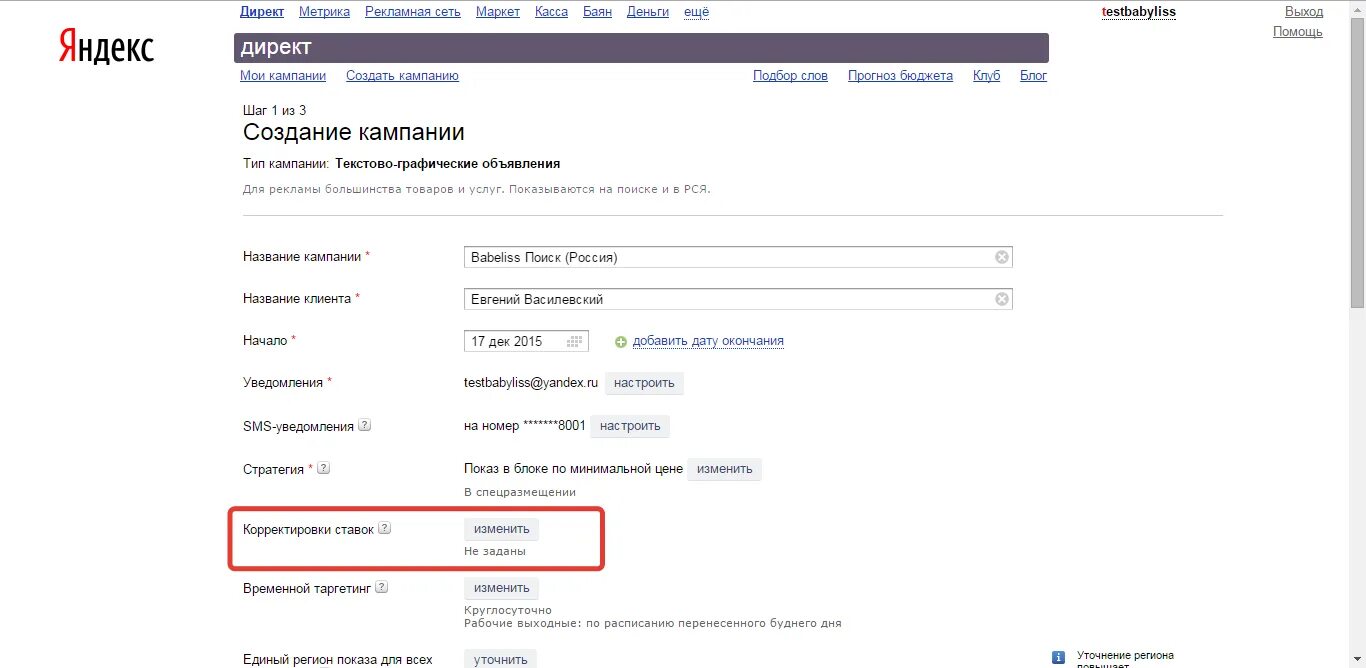Image resolution: width=1366 pixels, height=668 pixels.
Task: Click изменить next to the Стратегия setting
Action: click(x=724, y=469)
